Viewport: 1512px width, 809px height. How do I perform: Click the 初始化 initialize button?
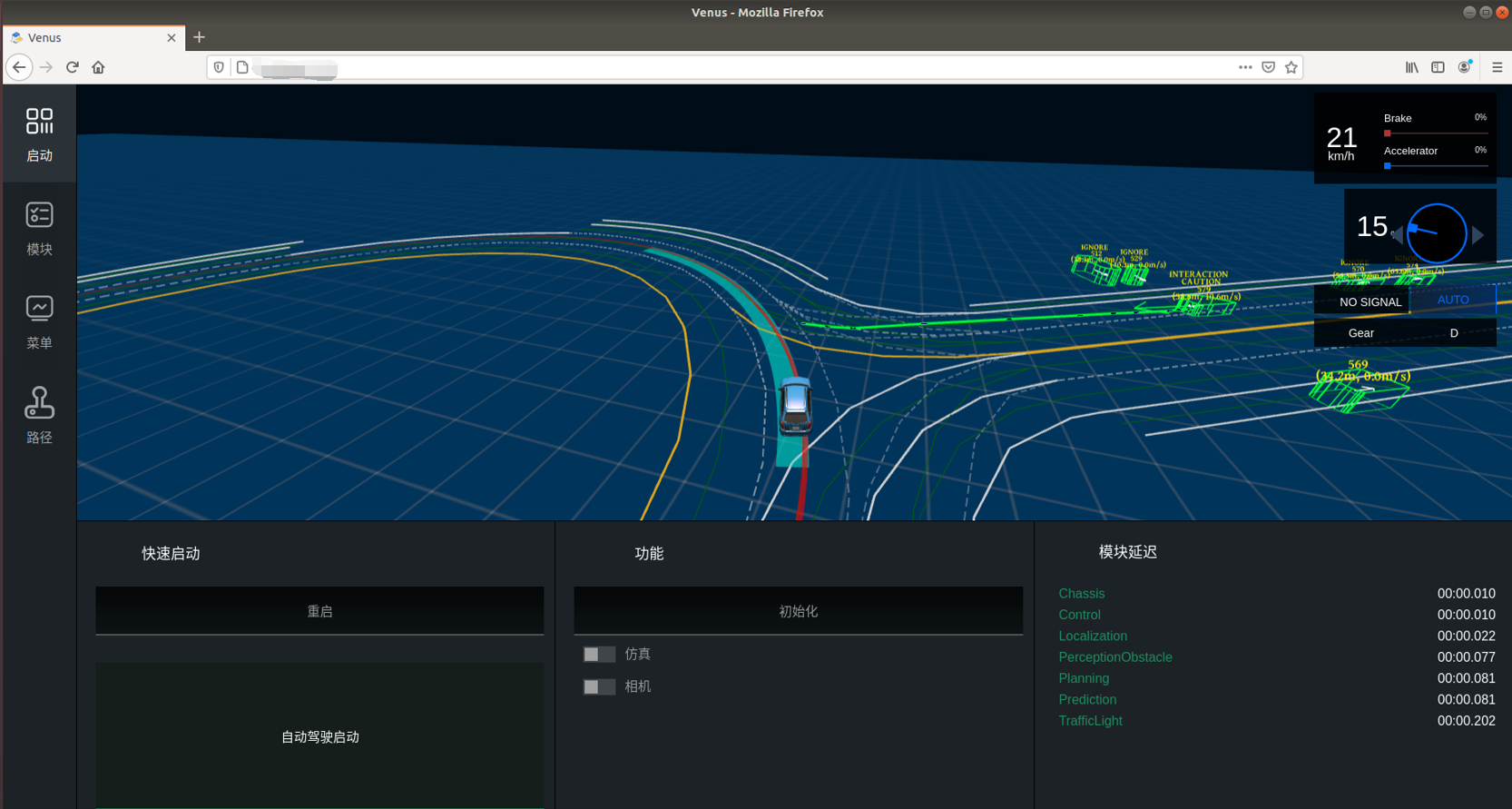[798, 611]
